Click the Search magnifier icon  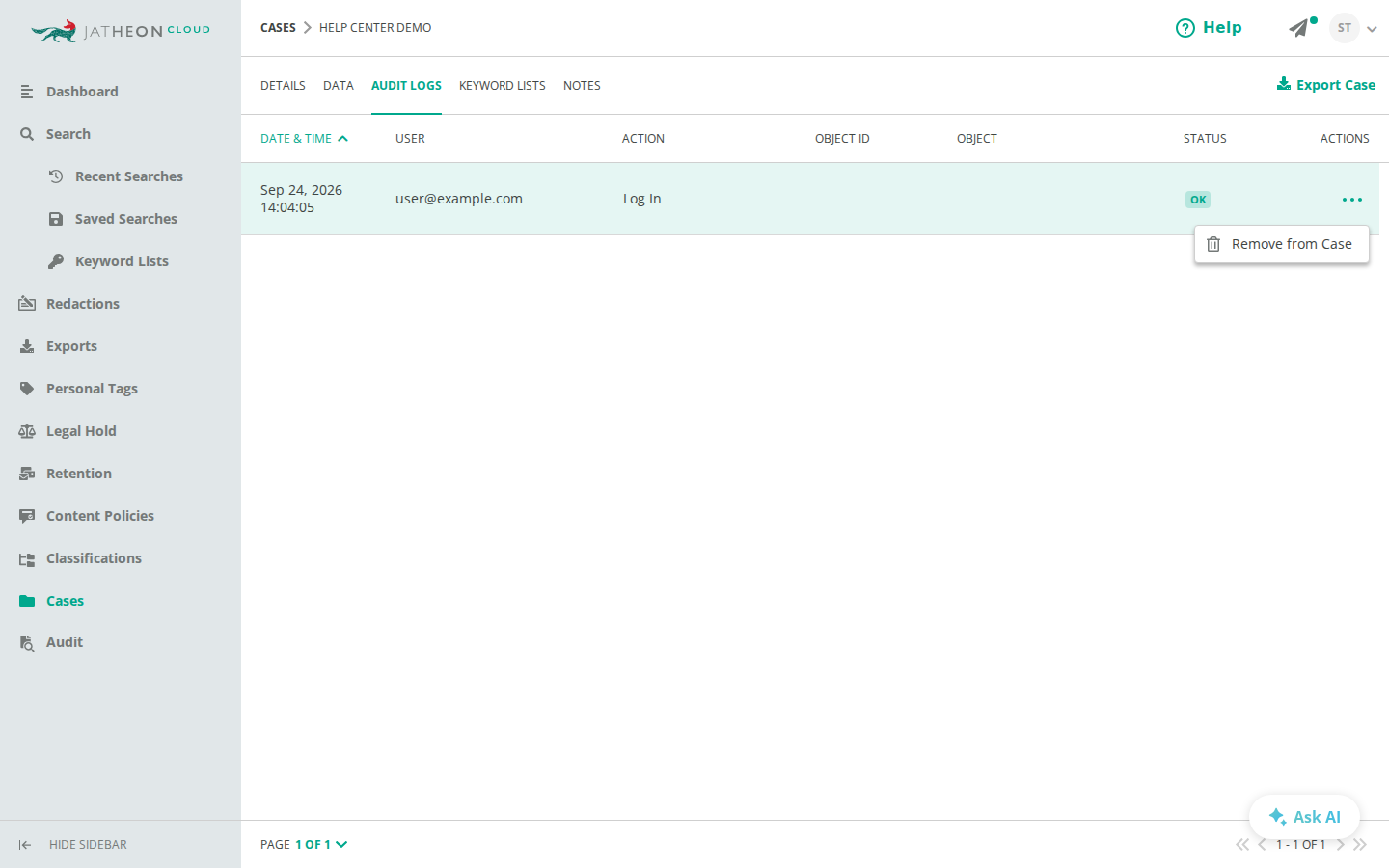pyautogui.click(x=27, y=134)
